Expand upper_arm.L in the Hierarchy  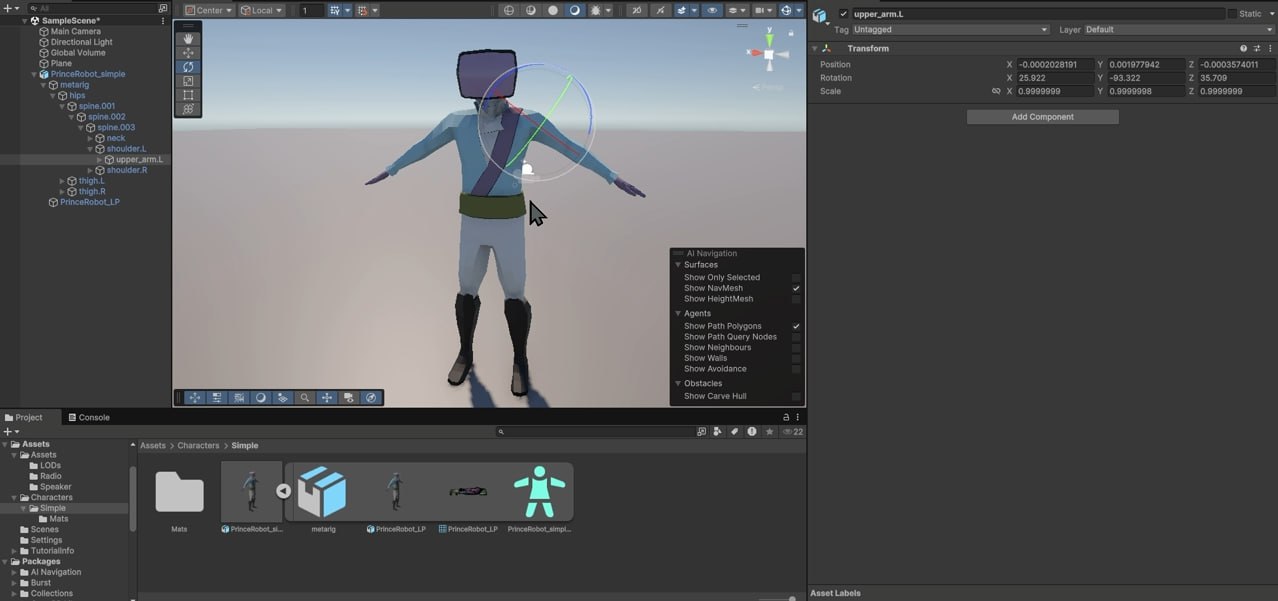(x=99, y=160)
